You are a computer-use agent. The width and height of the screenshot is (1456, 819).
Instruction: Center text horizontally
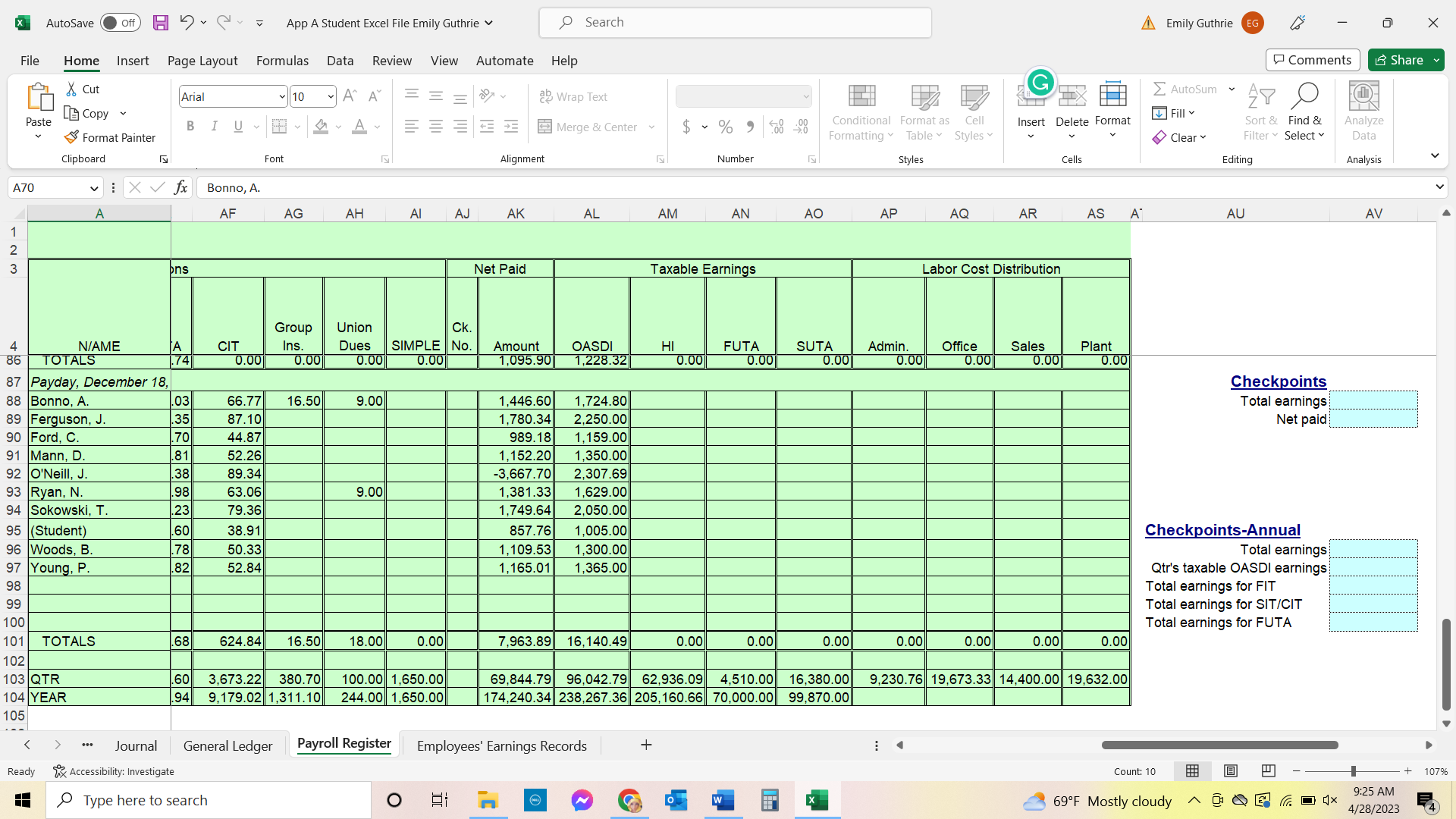(436, 127)
